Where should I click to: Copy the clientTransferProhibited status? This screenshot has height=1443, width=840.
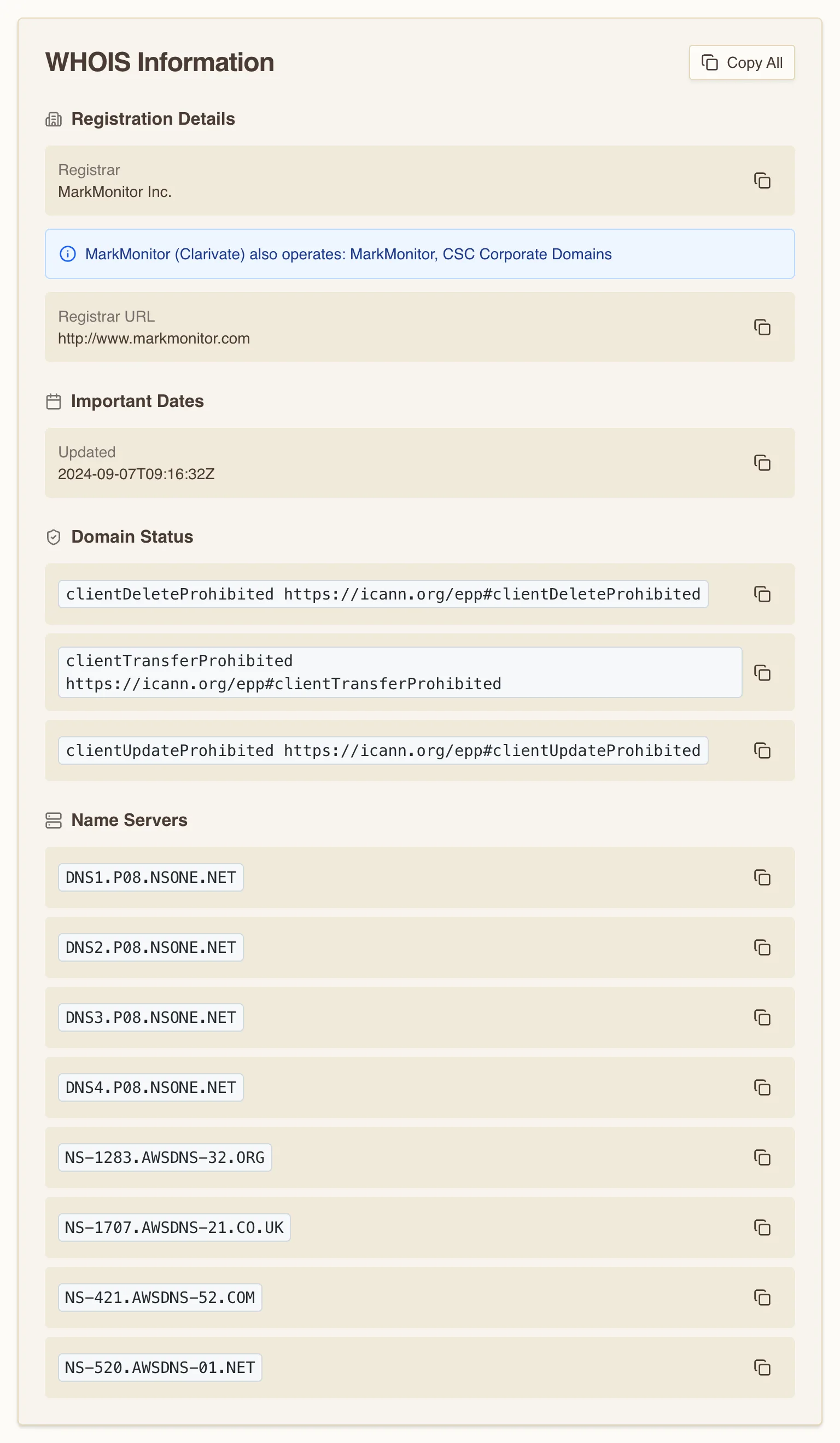pyautogui.click(x=762, y=672)
